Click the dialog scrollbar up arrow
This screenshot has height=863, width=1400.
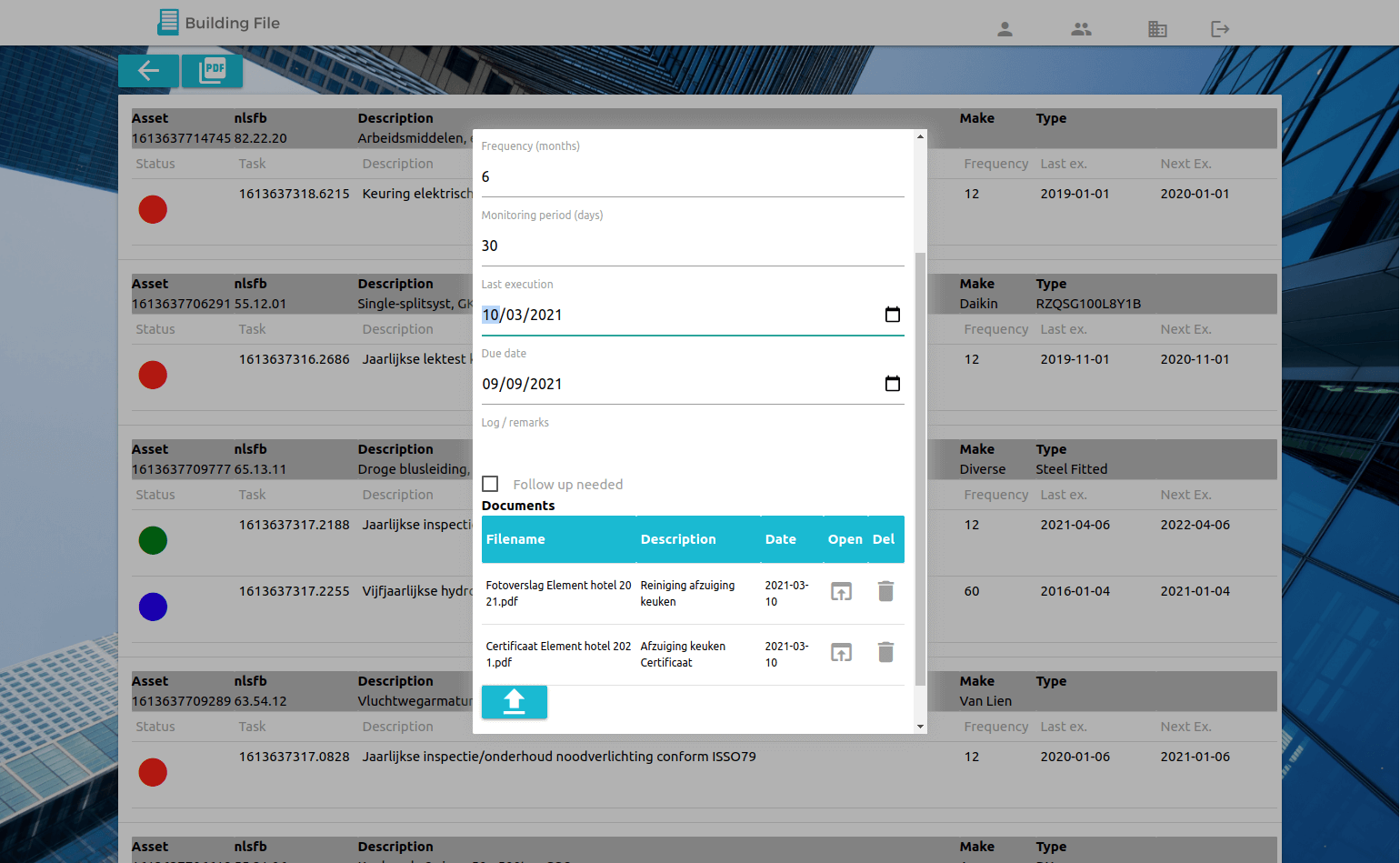coord(921,136)
